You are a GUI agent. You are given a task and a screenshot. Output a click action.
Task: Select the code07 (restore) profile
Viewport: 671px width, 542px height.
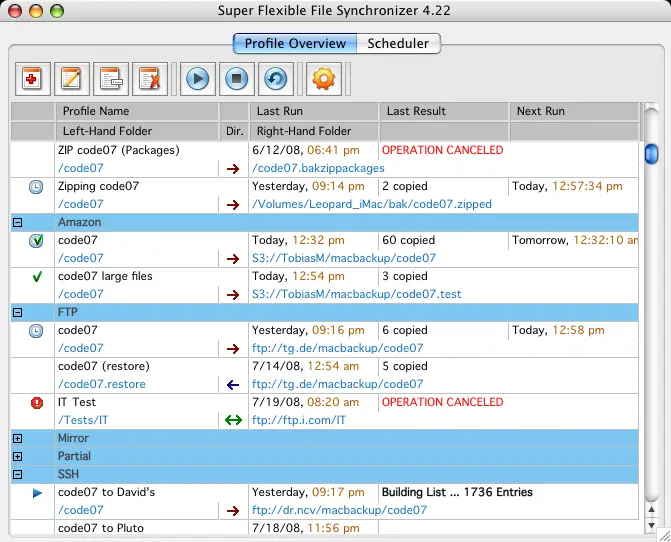104,366
